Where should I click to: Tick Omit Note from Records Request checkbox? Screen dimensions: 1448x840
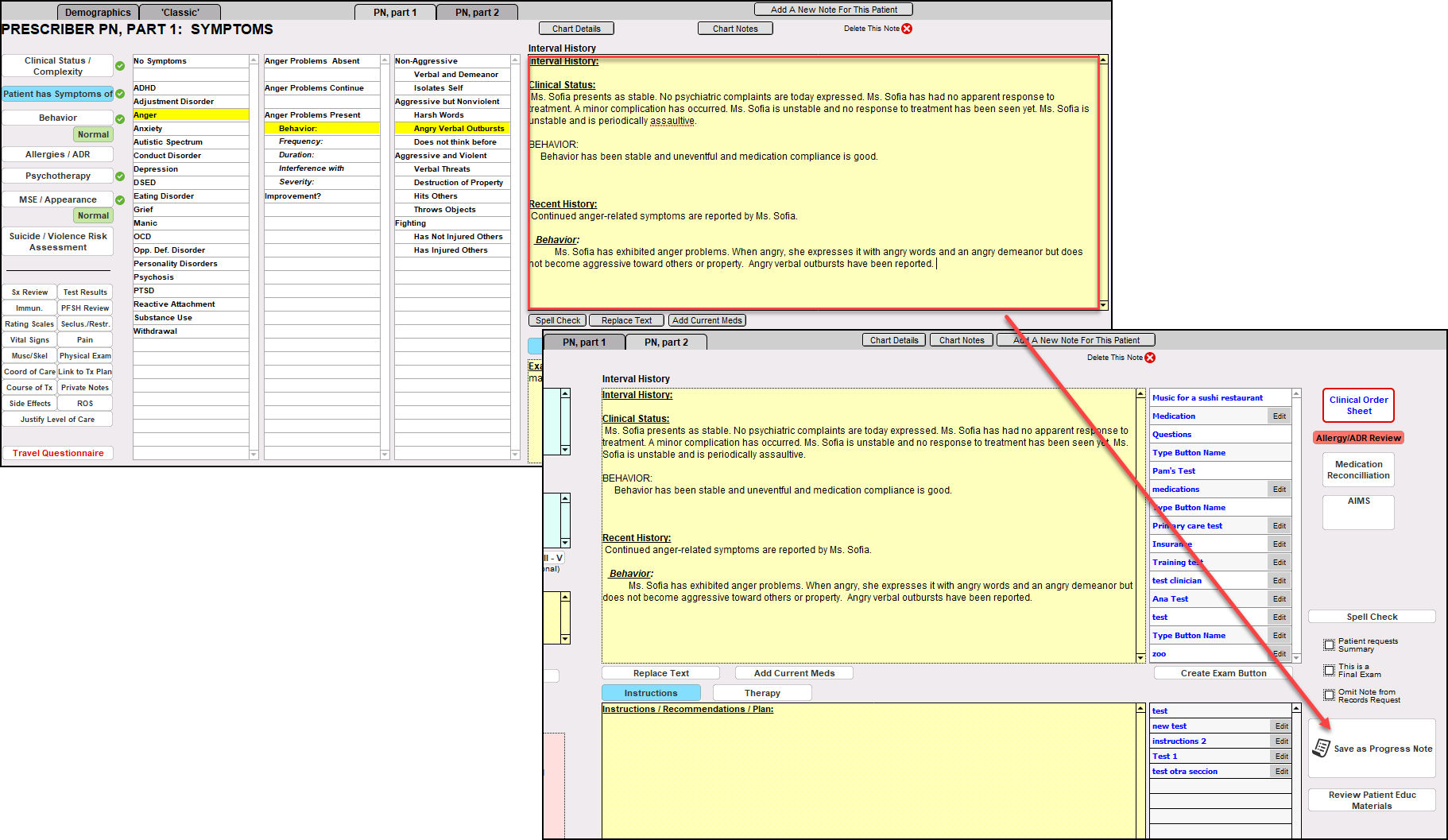[x=1329, y=695]
